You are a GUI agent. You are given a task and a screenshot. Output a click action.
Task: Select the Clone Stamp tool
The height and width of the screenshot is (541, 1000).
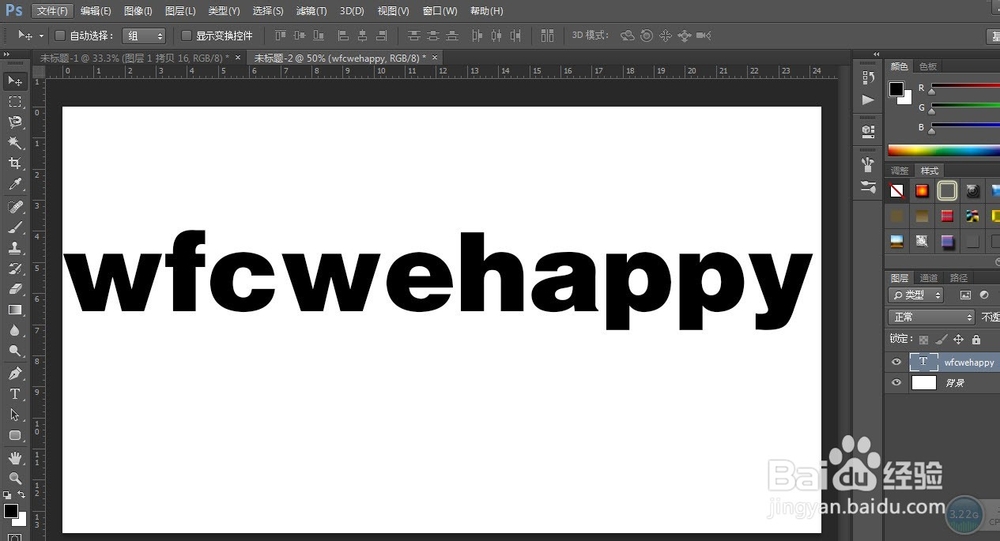(x=15, y=248)
